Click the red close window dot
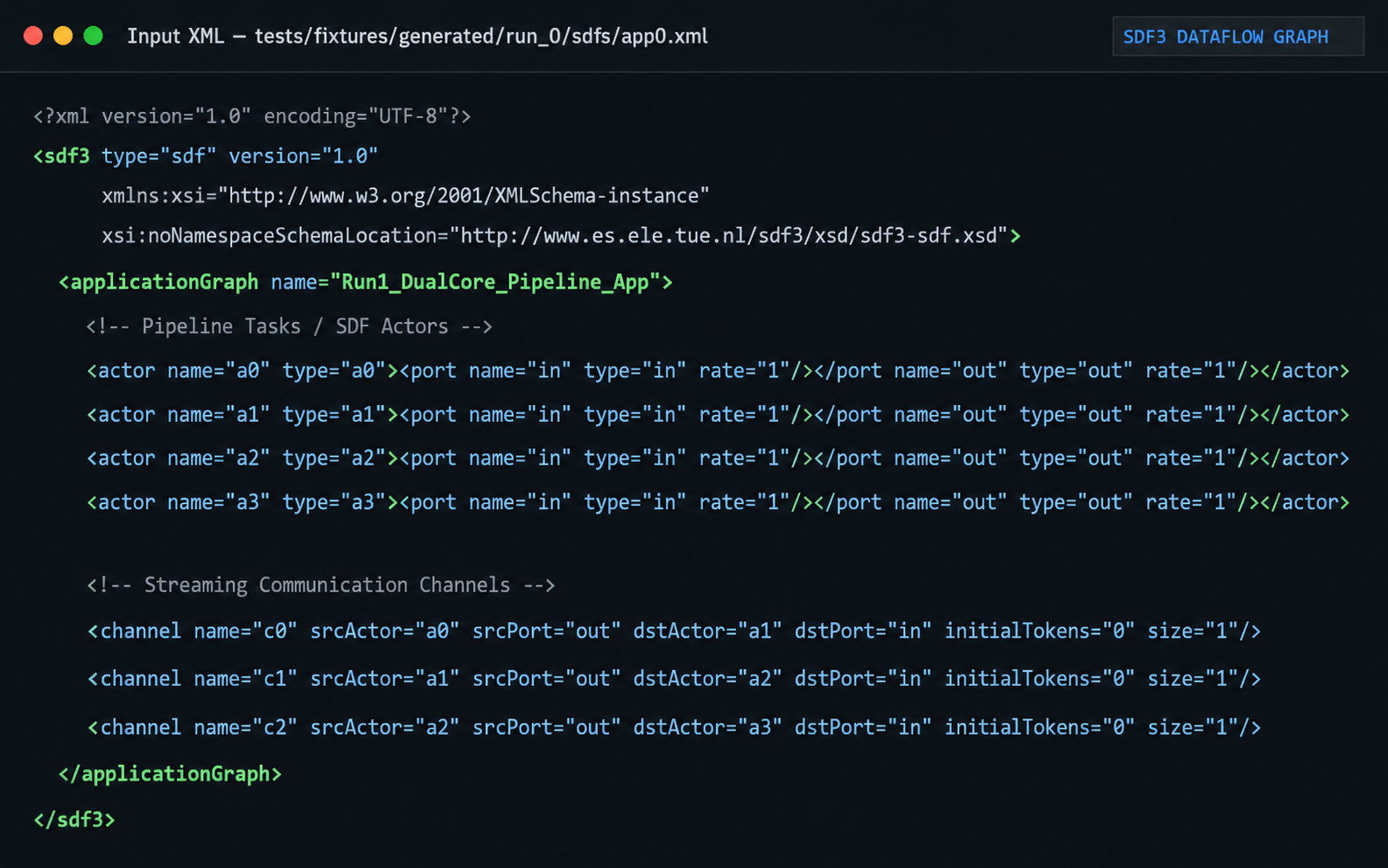The height and width of the screenshot is (868, 1388). coord(33,36)
